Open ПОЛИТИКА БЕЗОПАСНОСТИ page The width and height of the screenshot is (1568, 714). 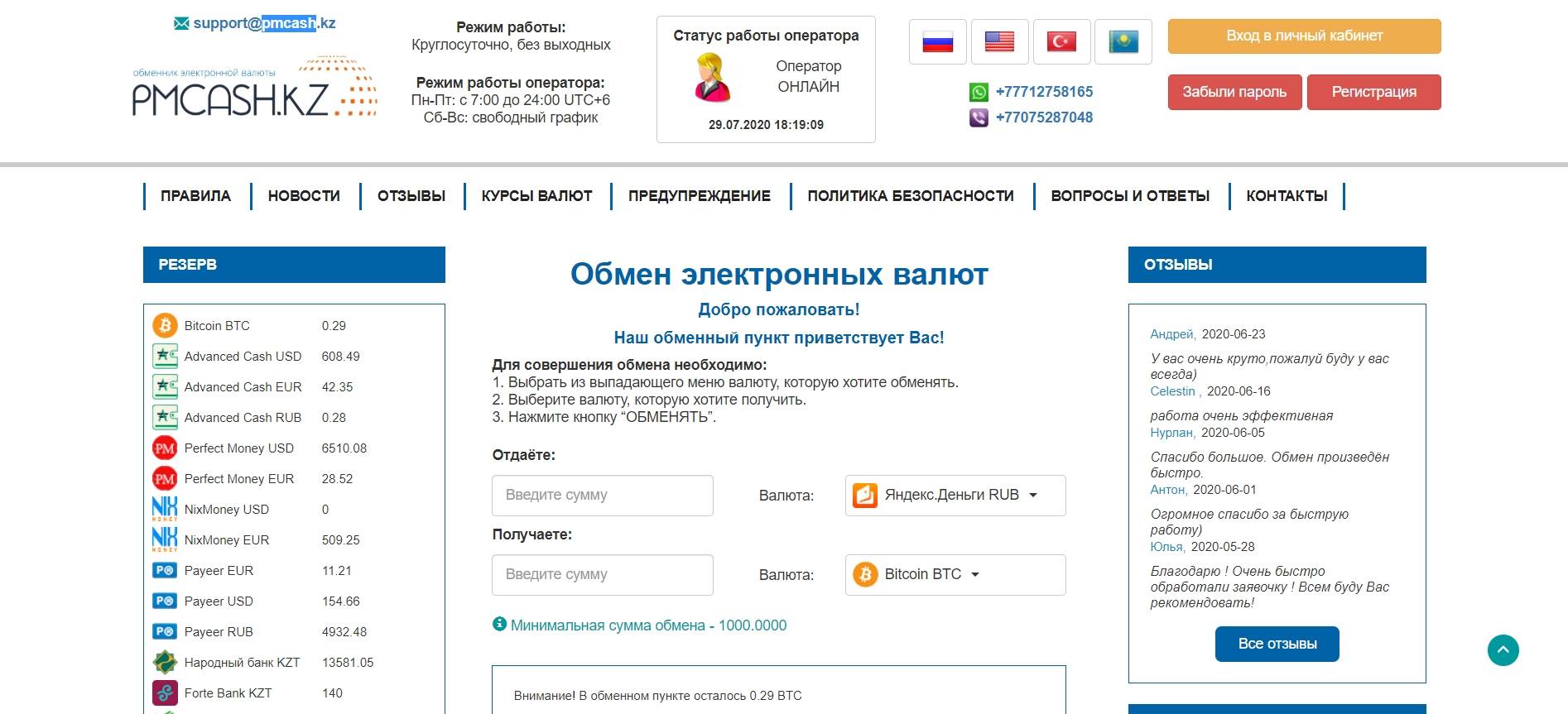tap(911, 196)
